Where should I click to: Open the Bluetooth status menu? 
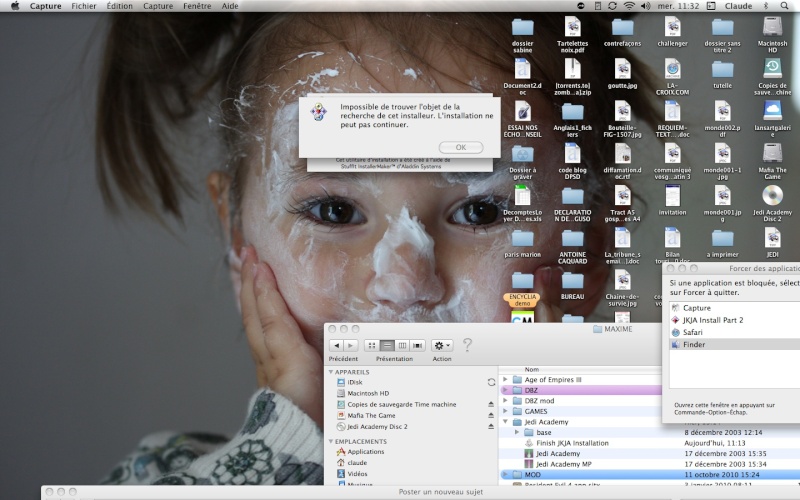(x=766, y=6)
